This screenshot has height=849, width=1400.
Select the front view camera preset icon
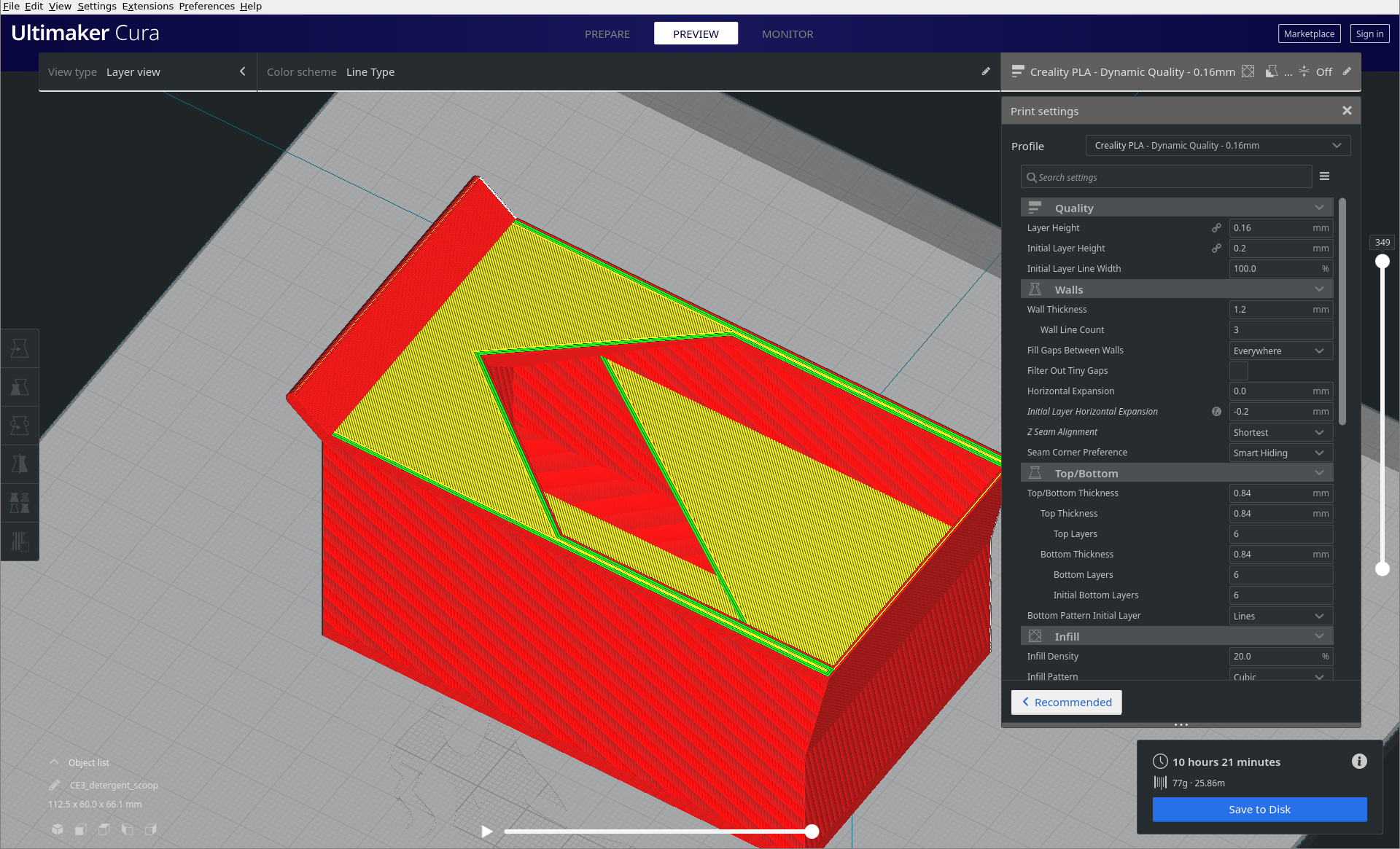(x=80, y=829)
